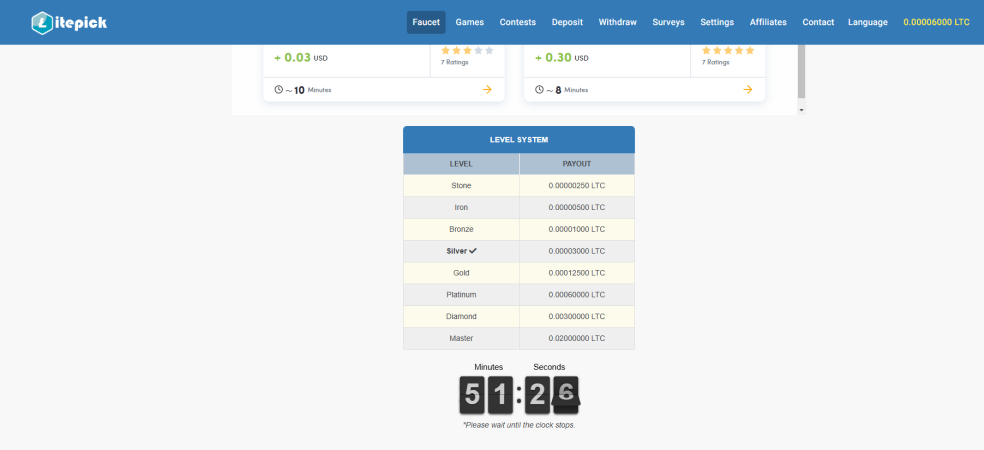Click the countdown minutes ones digit 1

pyautogui.click(x=500, y=395)
